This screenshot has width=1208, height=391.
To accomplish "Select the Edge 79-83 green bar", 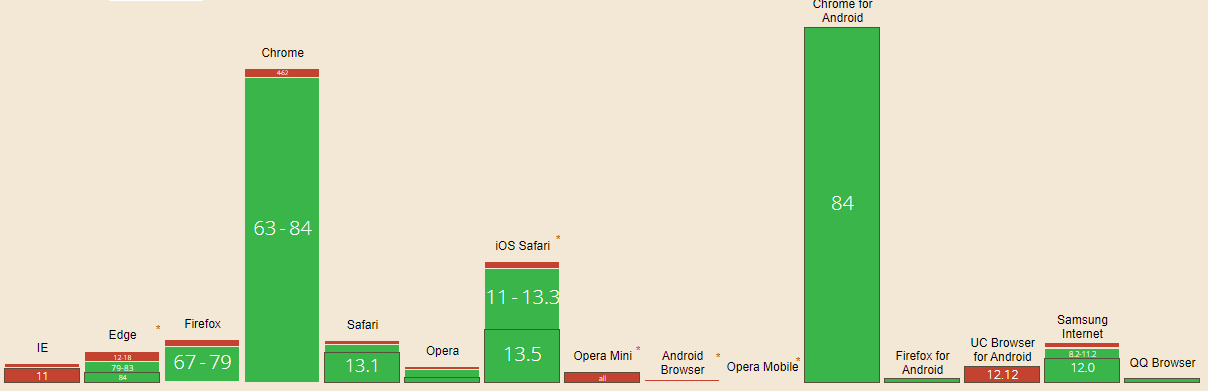I will [122, 367].
